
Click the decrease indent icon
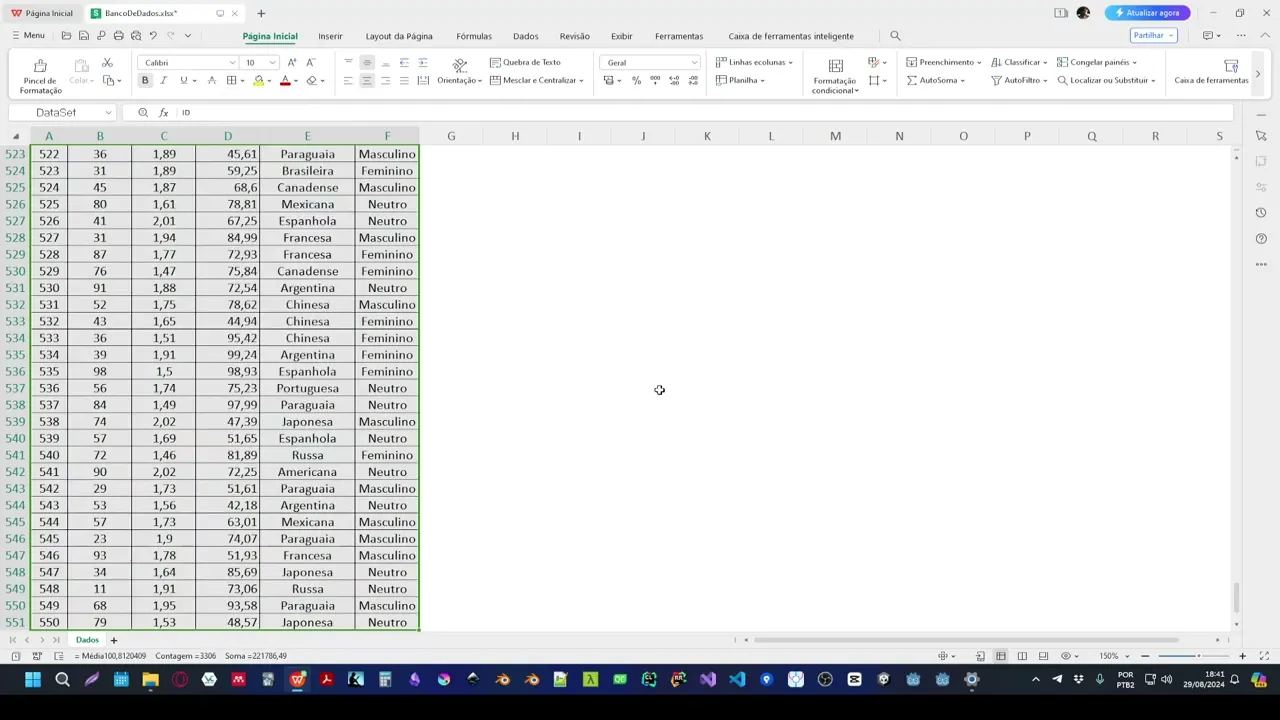[x=404, y=62]
